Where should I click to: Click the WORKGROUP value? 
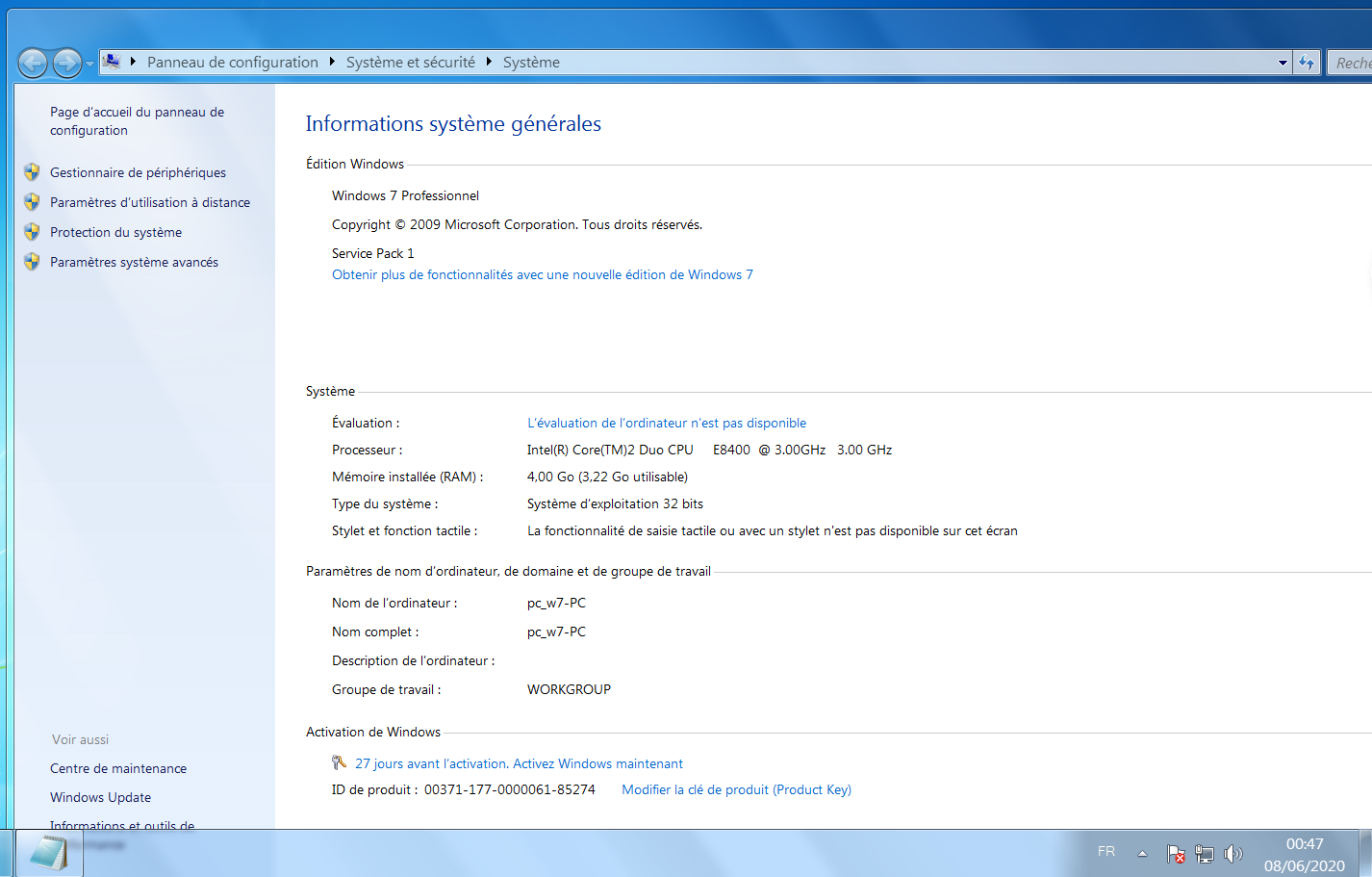569,689
